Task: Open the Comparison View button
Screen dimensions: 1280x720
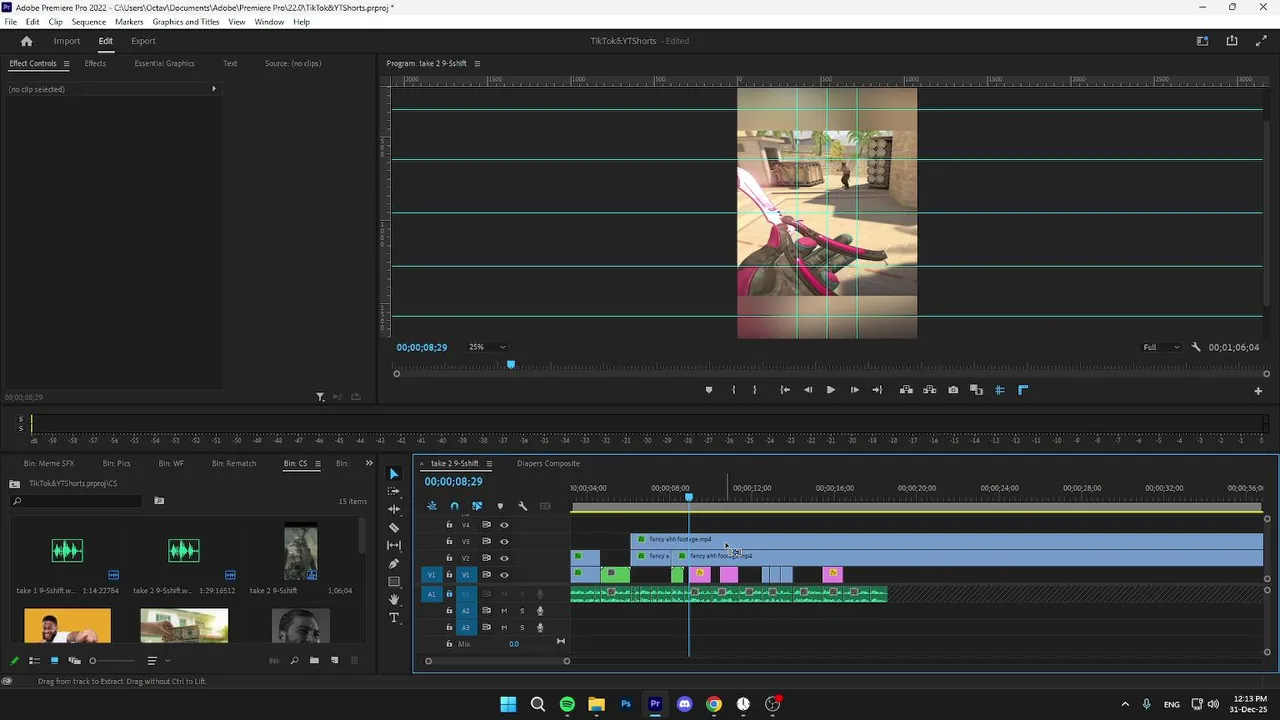Action: tap(976, 390)
